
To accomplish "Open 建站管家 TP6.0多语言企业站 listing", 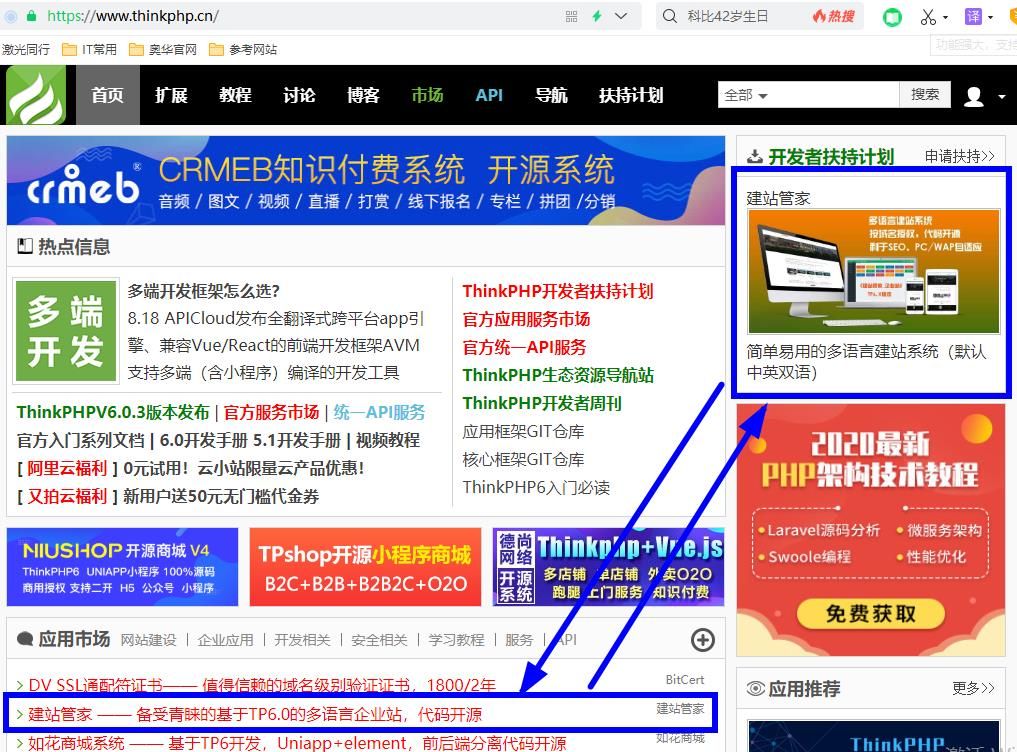I will pyautogui.click(x=255, y=714).
